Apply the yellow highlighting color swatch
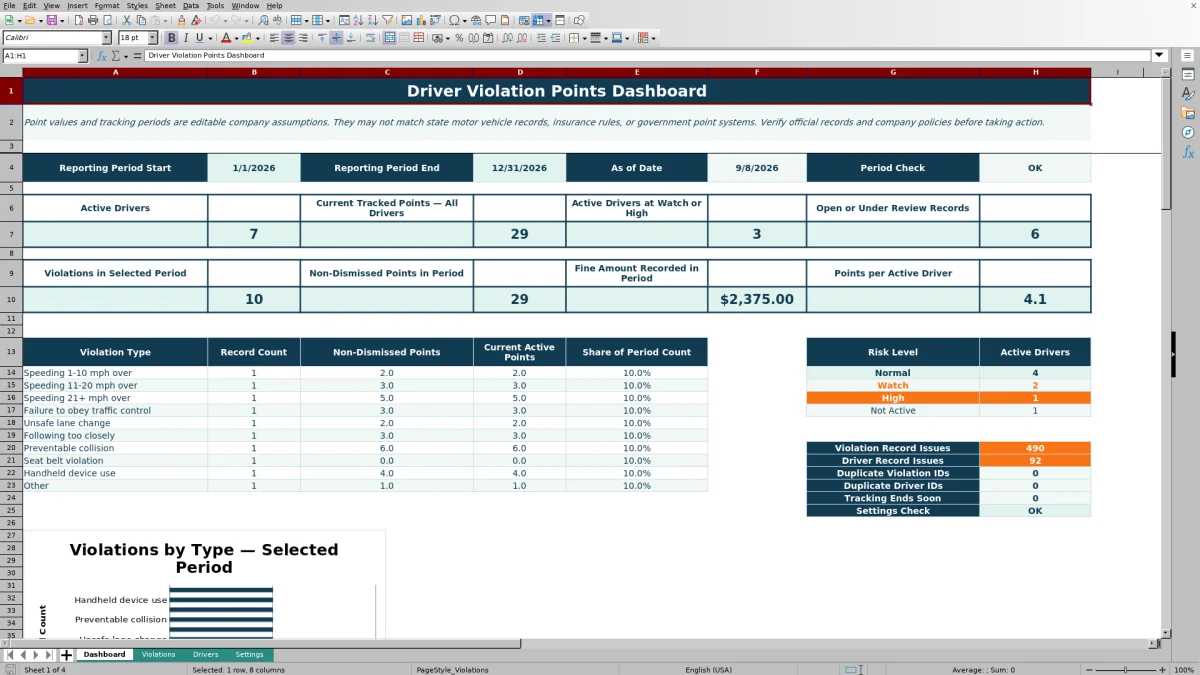The image size is (1200, 675). pos(245,38)
